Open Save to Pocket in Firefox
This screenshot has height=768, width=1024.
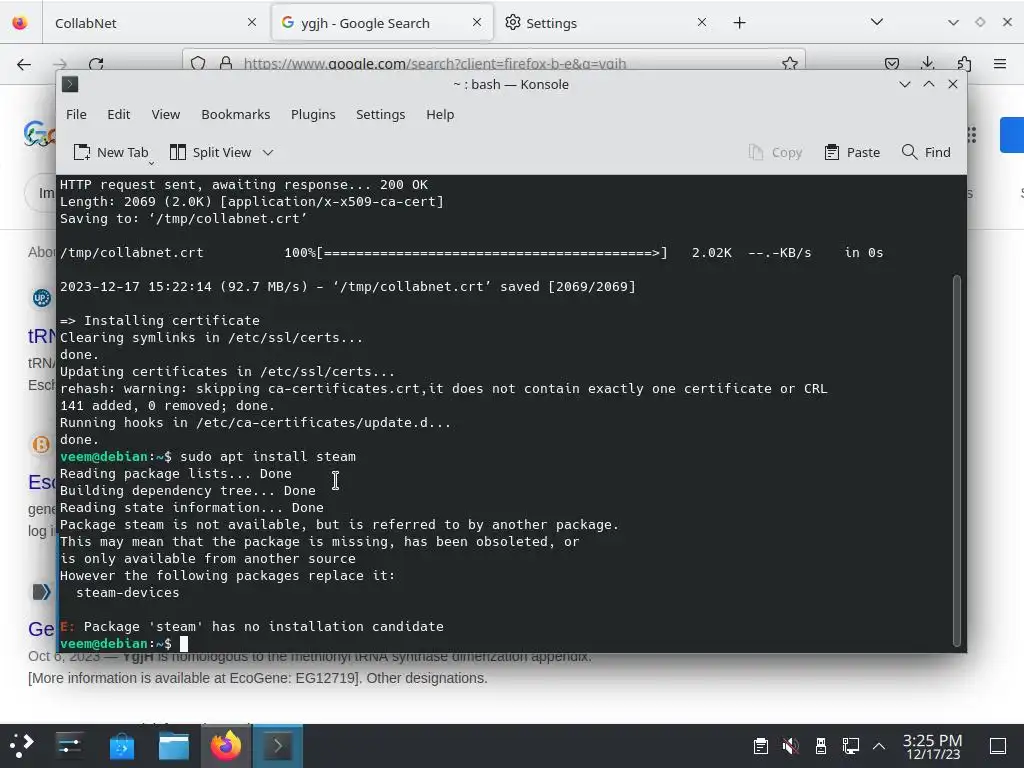[x=891, y=63]
